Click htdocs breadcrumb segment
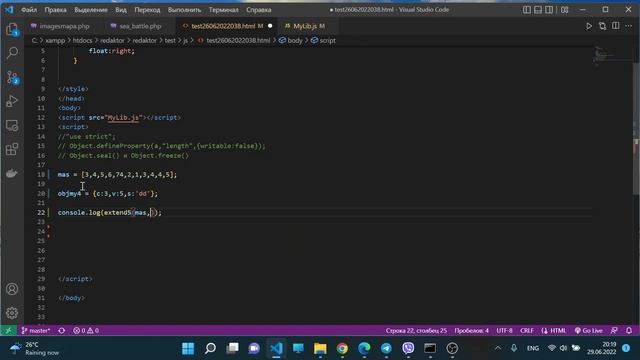The height and width of the screenshot is (360, 640). [82, 40]
